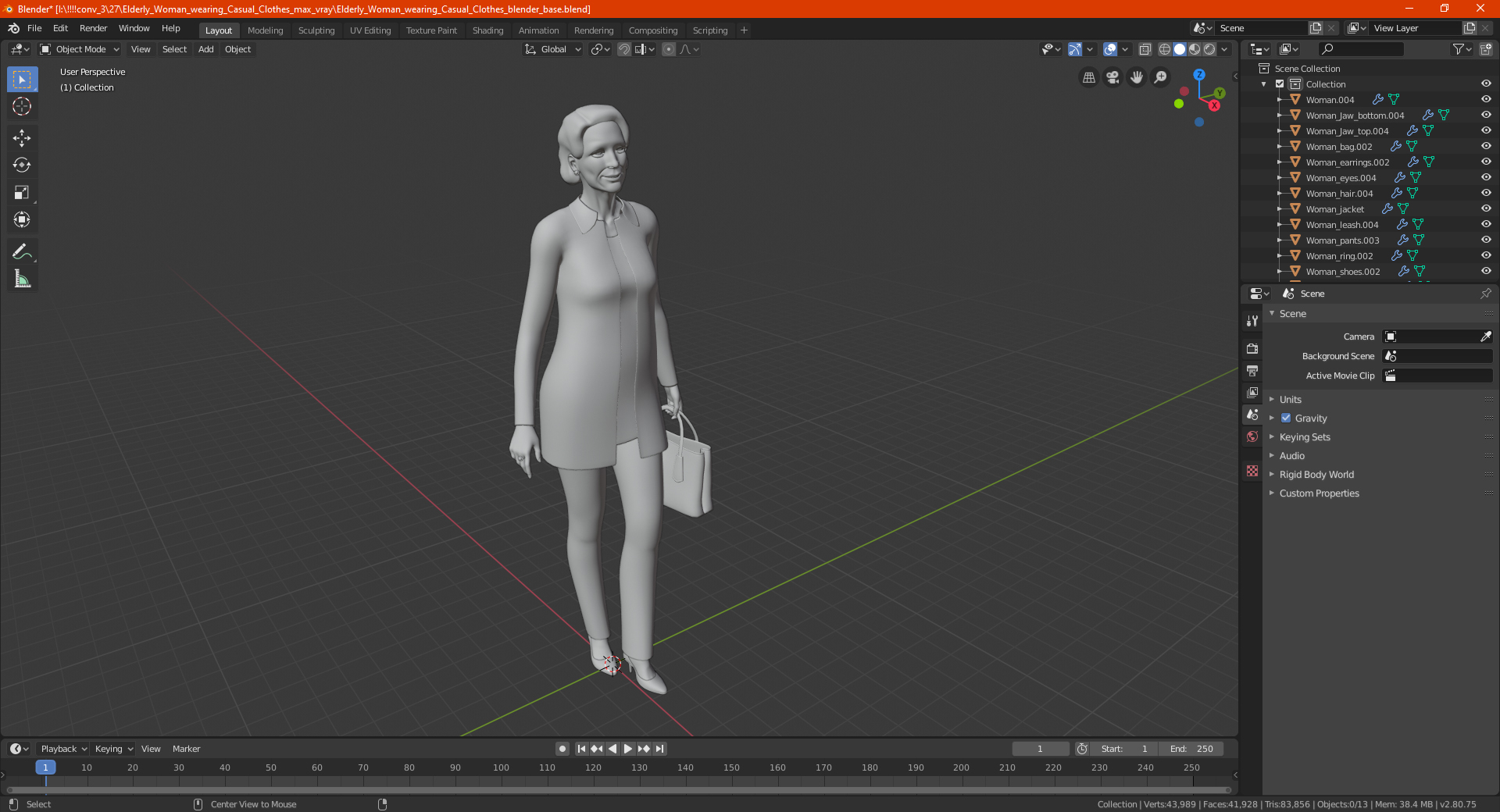Activate the 3D Cursor tool

[x=22, y=106]
